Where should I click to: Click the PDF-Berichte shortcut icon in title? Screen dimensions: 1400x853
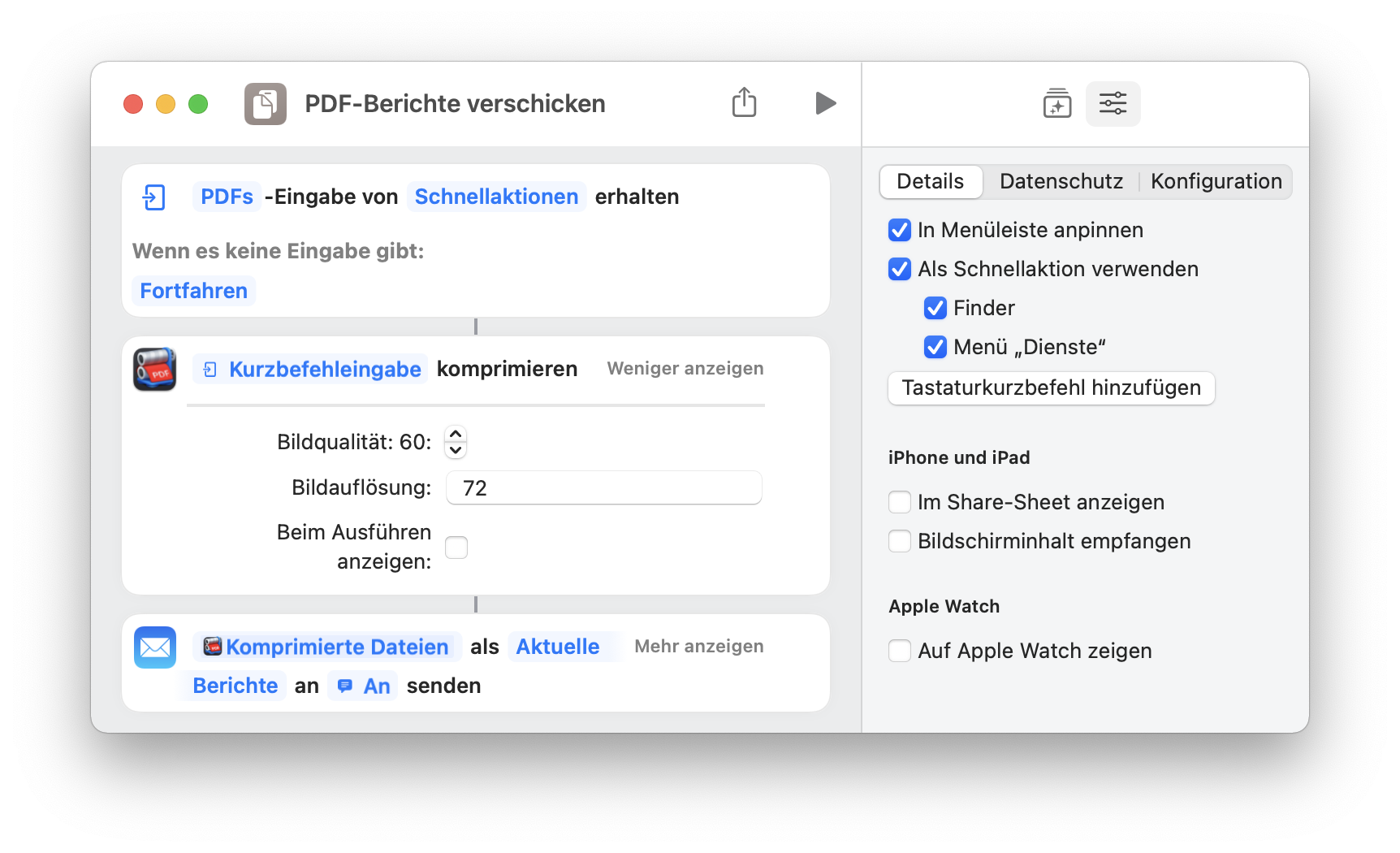[x=266, y=104]
